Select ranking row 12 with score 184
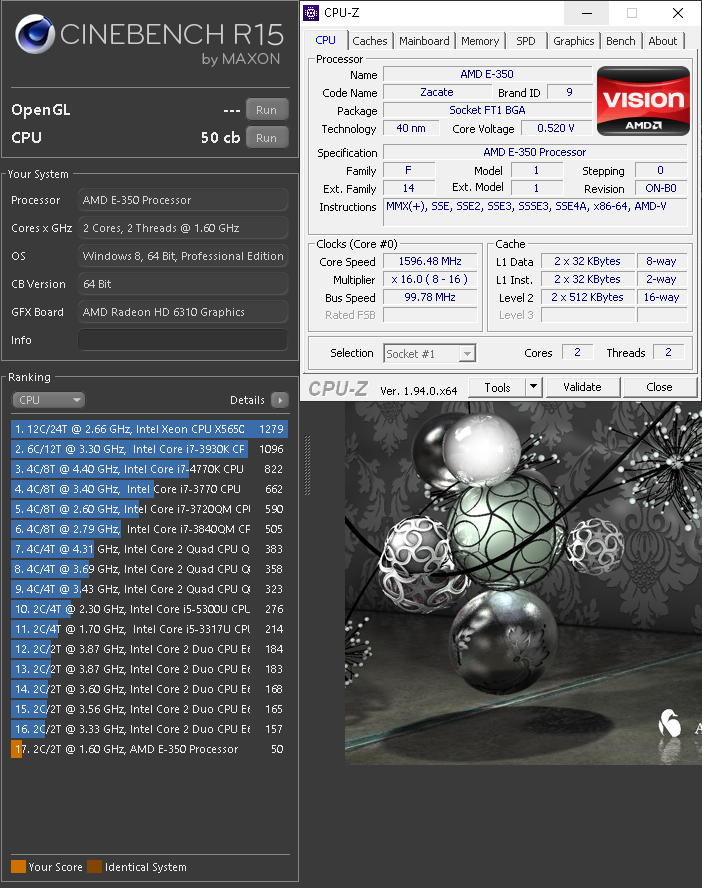This screenshot has height=888, width=702. pyautogui.click(x=149, y=649)
